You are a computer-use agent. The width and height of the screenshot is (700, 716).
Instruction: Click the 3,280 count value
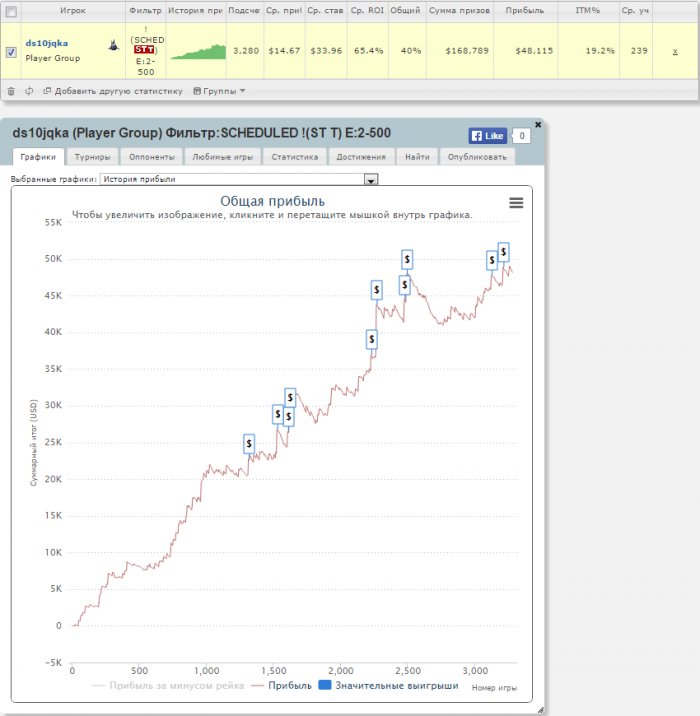246,51
